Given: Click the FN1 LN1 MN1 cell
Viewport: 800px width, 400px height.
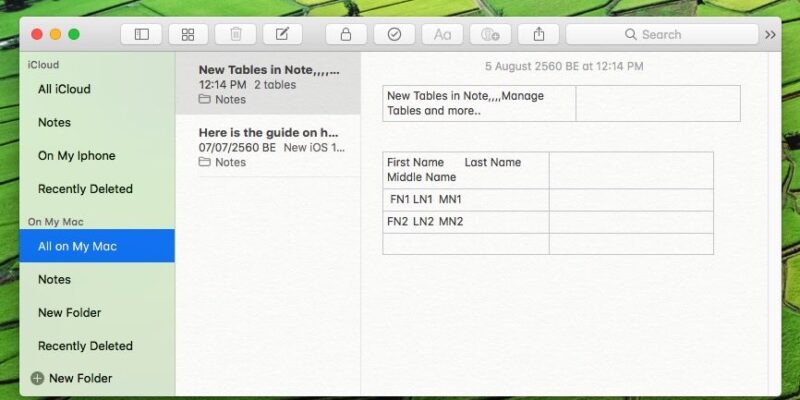Looking at the screenshot, I should pyautogui.click(x=466, y=199).
